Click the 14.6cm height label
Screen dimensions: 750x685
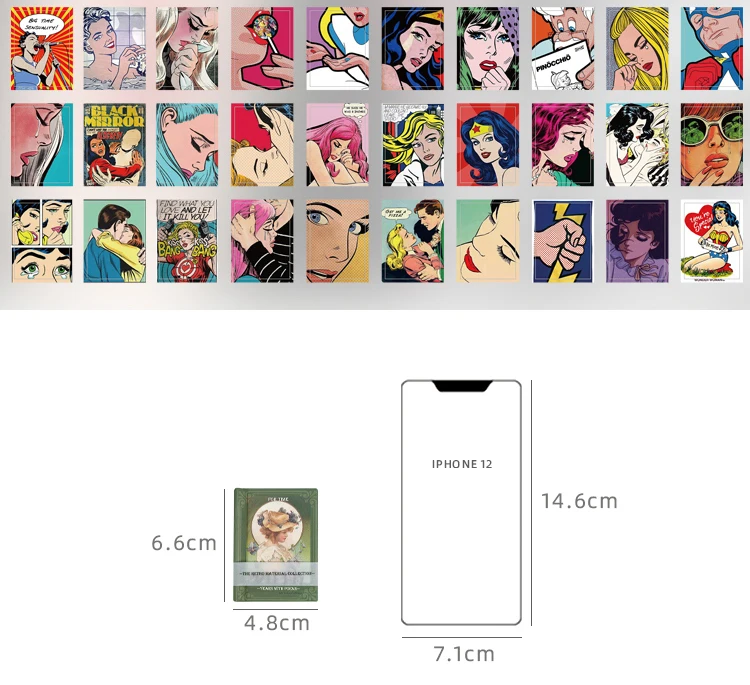coord(579,501)
